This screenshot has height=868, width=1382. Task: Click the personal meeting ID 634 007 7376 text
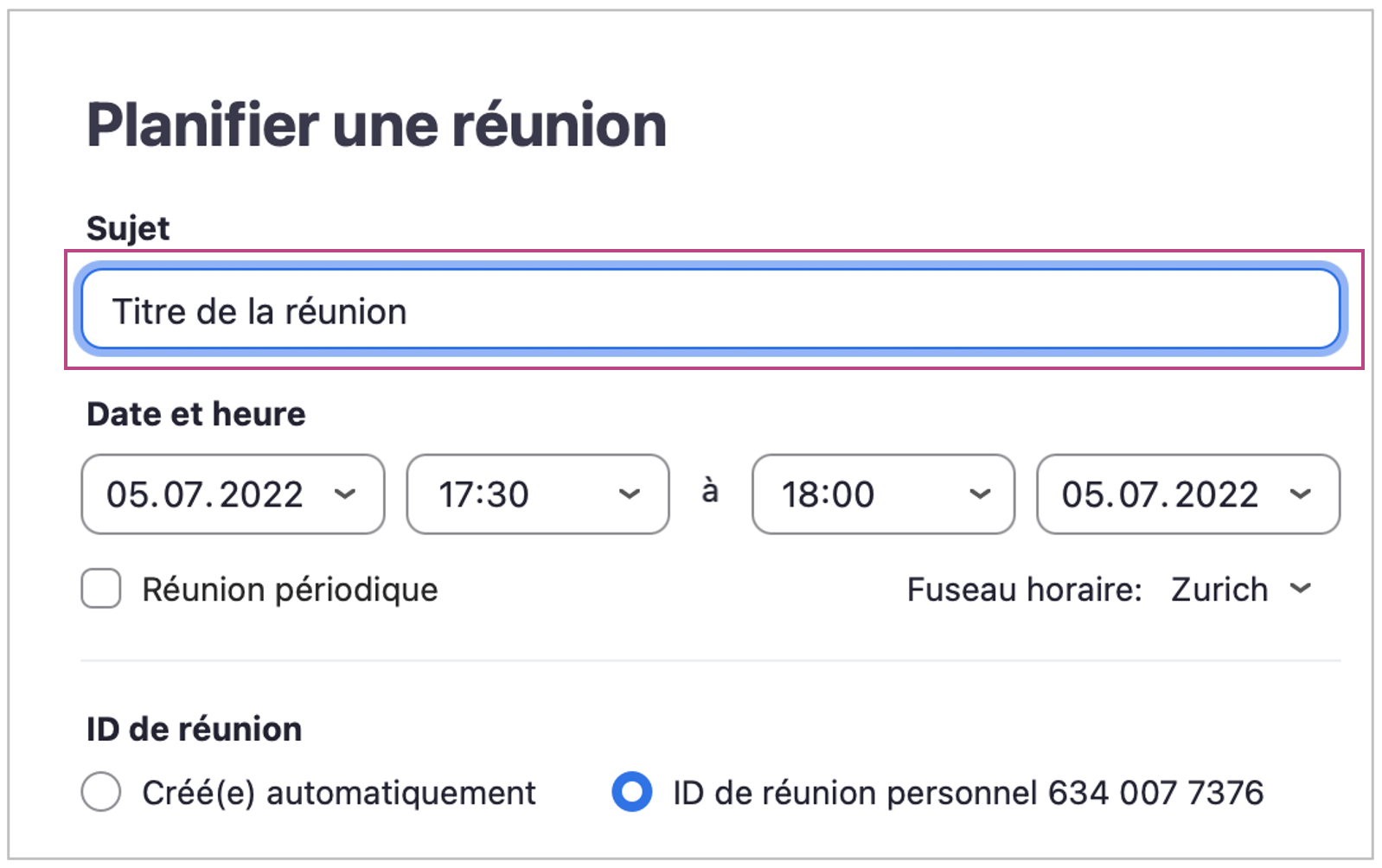tap(1155, 793)
